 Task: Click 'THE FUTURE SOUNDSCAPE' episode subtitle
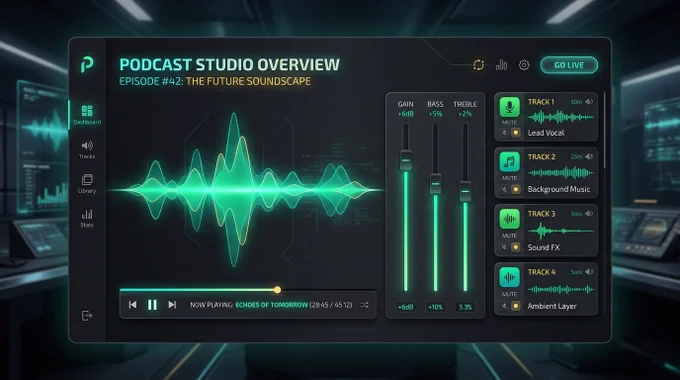[x=248, y=81]
